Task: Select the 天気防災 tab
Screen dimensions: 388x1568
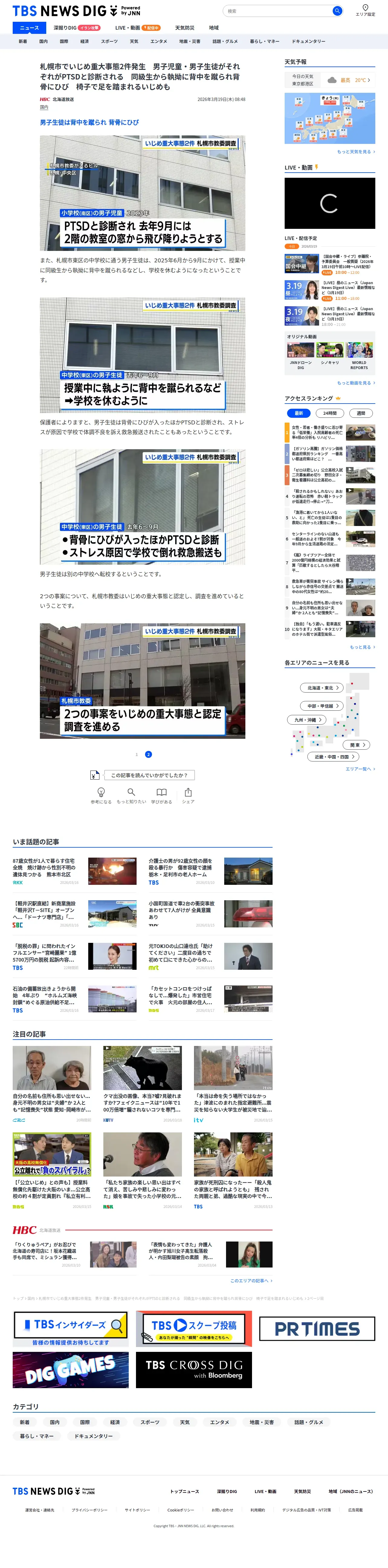Action: click(185, 28)
